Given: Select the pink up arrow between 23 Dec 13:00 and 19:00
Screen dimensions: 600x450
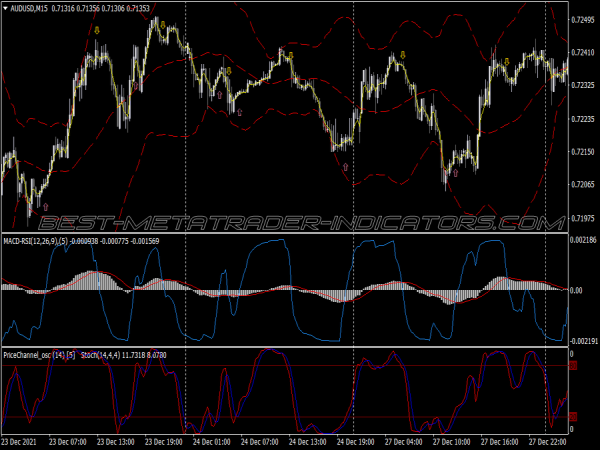Looking at the screenshot, I should point(135,85).
